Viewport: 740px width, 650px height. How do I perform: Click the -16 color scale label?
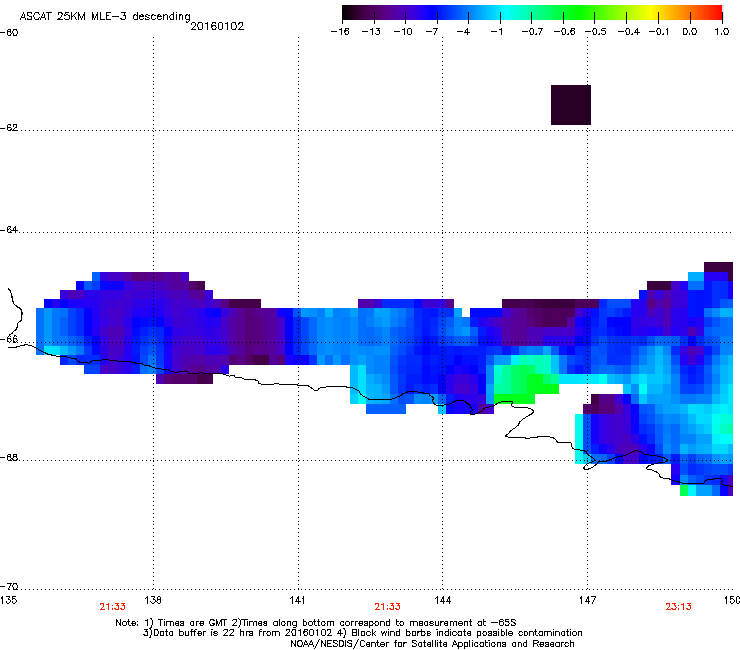pos(340,32)
